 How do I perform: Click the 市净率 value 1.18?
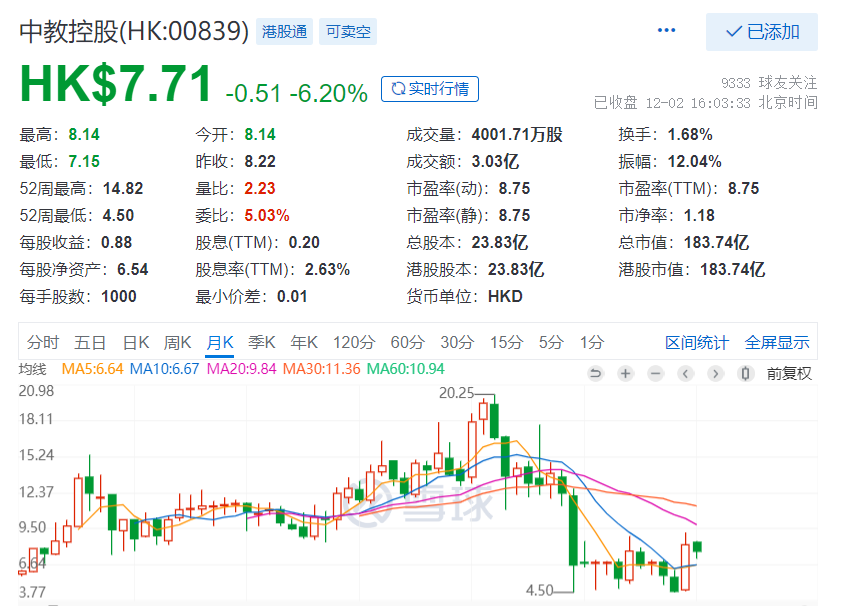point(699,216)
